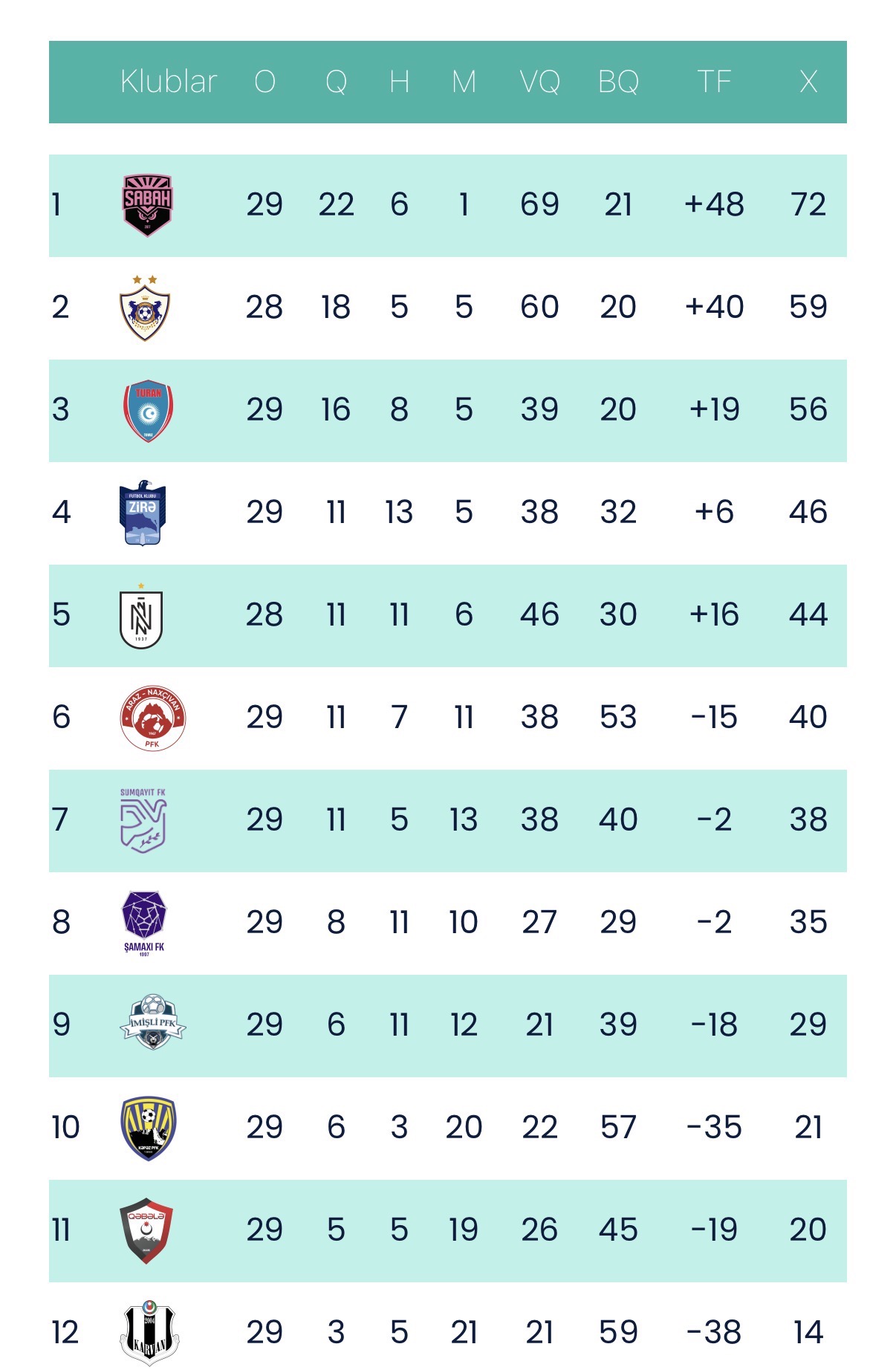Image resolution: width=896 pixels, height=1370 pixels.
Task: Open the Qarabağ crest in second place
Action: pyautogui.click(x=145, y=308)
